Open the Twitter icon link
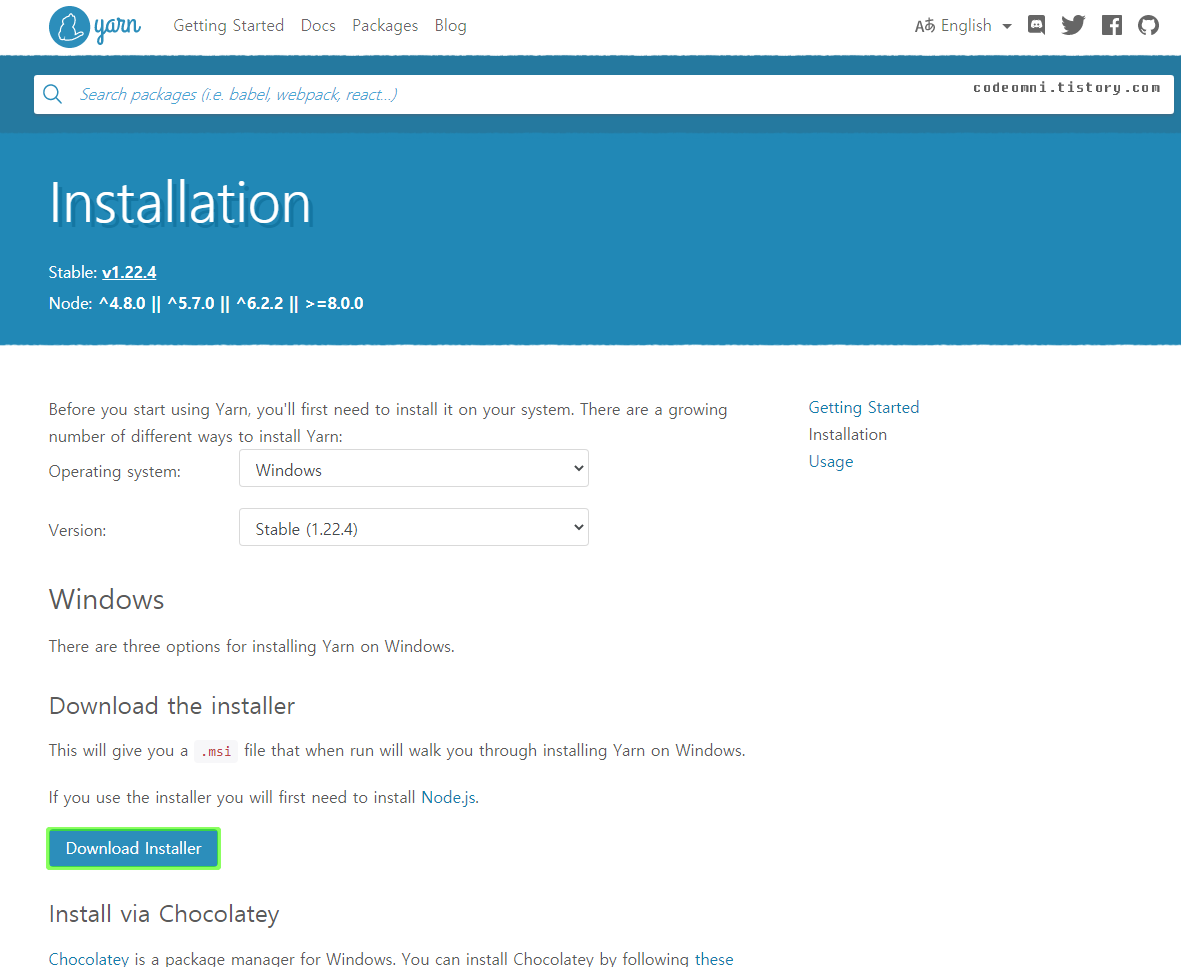The width and height of the screenshot is (1181, 967). pyautogui.click(x=1073, y=25)
